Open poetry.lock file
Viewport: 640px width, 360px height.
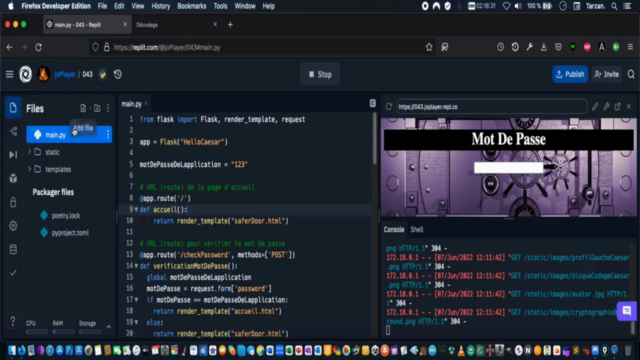point(66,216)
